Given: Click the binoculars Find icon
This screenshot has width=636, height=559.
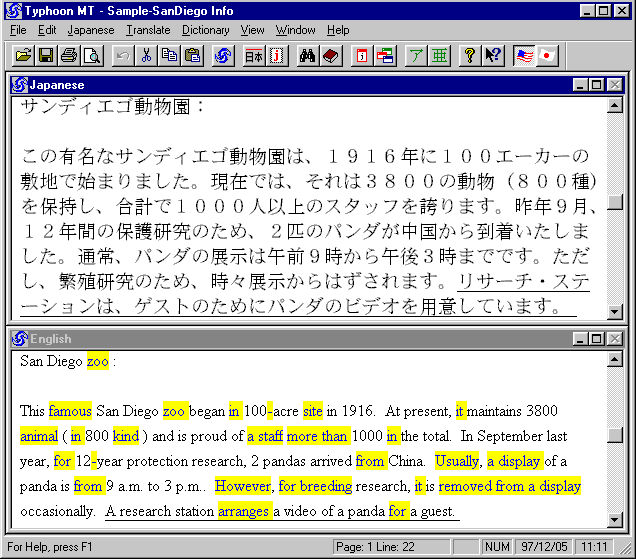Looking at the screenshot, I should coord(308,55).
